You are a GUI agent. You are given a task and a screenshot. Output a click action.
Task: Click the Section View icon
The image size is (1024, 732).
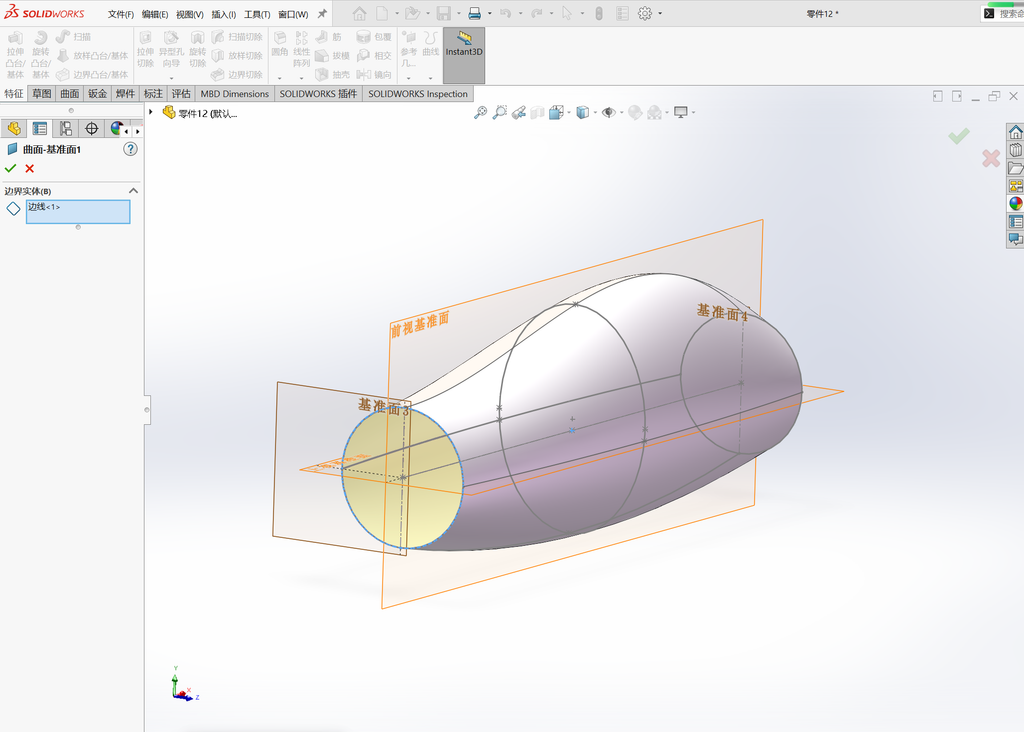(x=537, y=112)
